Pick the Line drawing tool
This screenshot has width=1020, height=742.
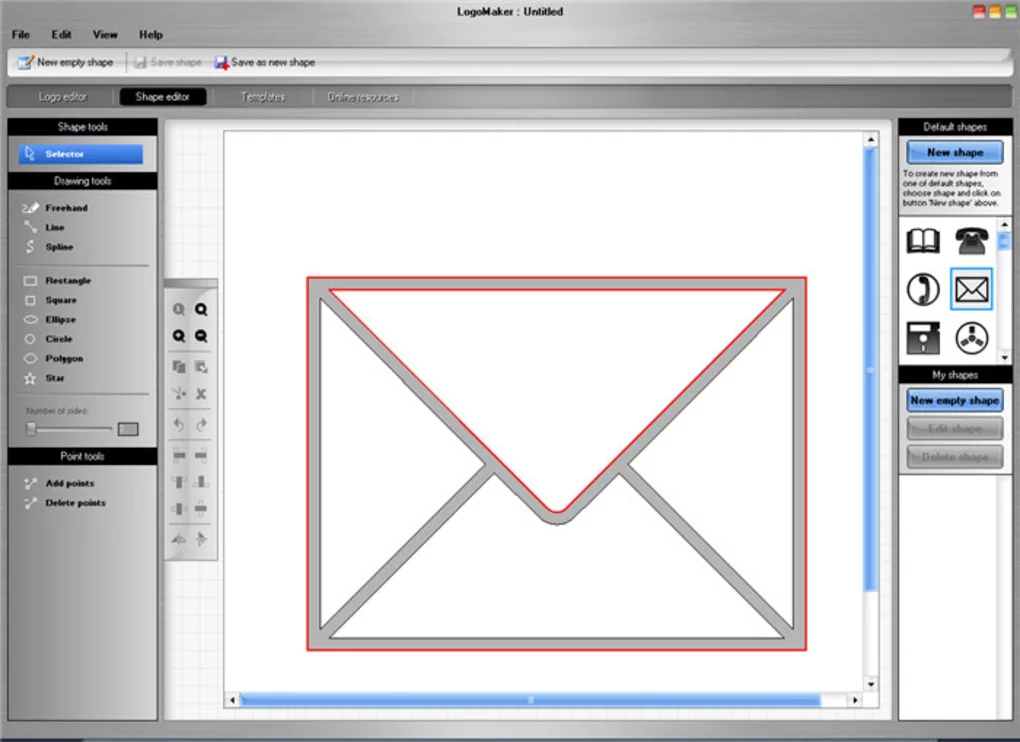coord(44,228)
